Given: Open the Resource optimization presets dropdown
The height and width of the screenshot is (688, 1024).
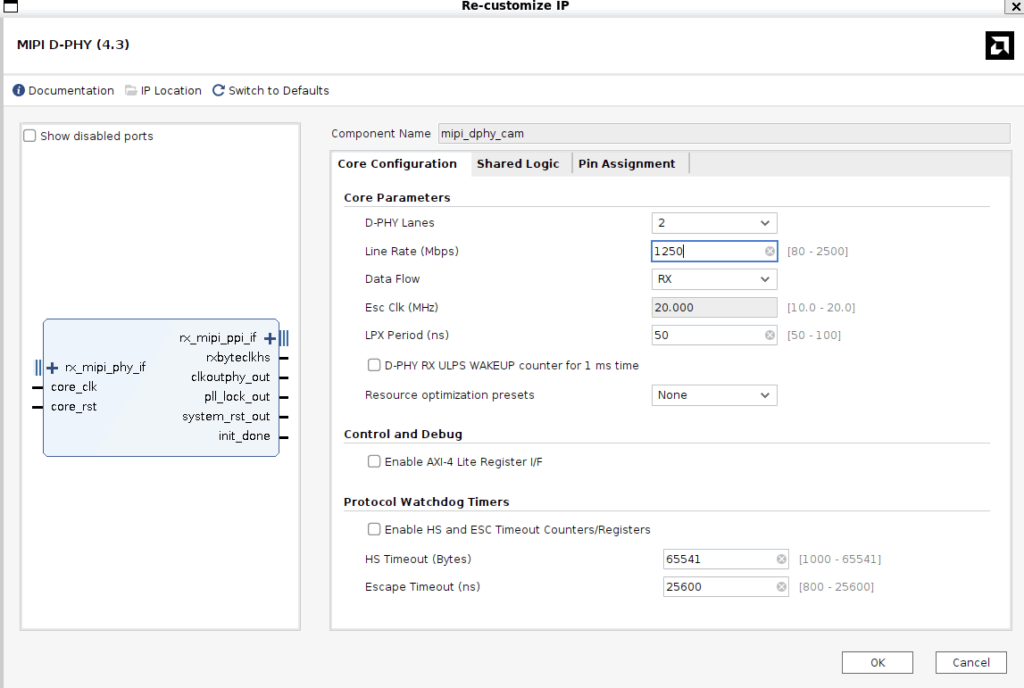Looking at the screenshot, I should 714,396.
